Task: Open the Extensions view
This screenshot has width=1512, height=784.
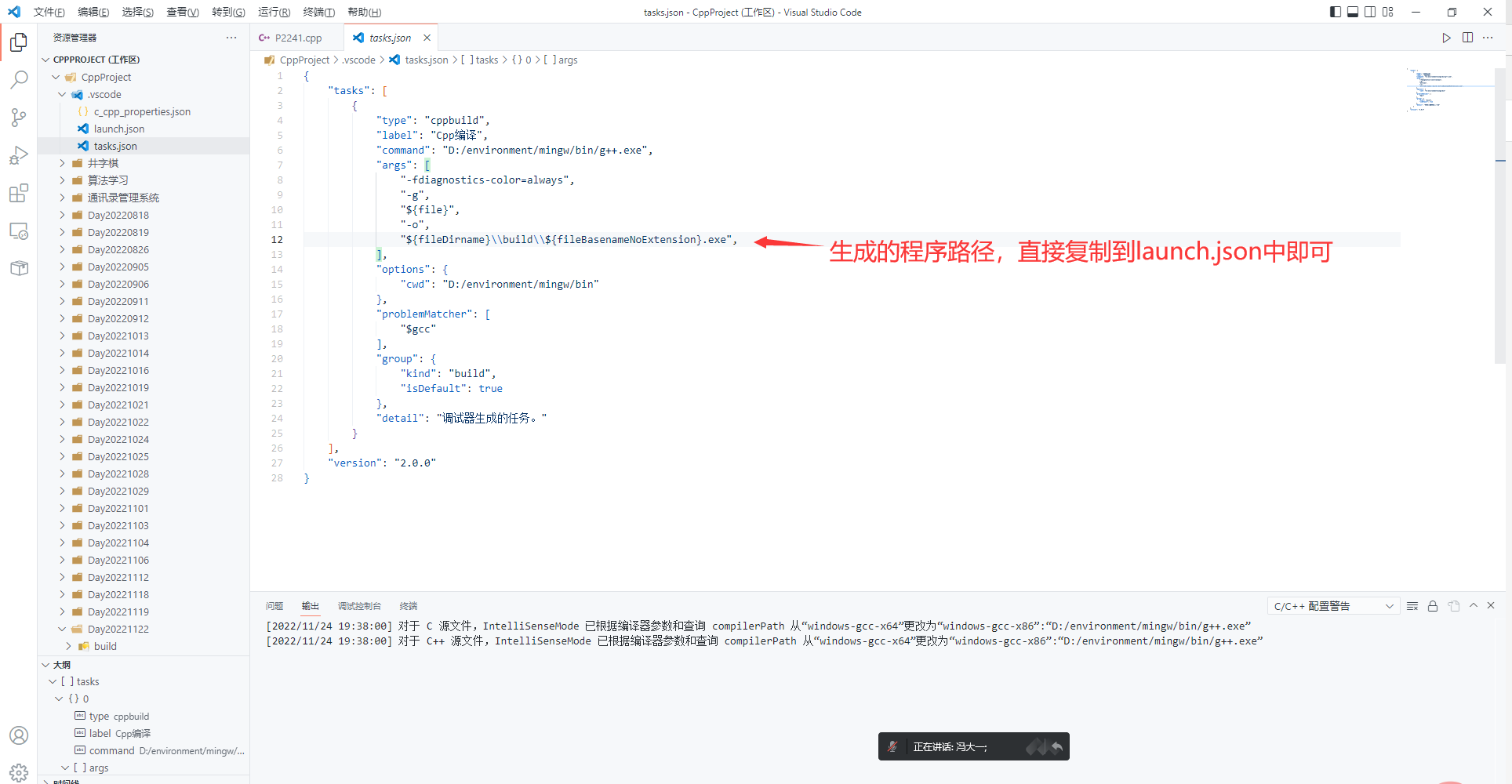Action: [19, 193]
